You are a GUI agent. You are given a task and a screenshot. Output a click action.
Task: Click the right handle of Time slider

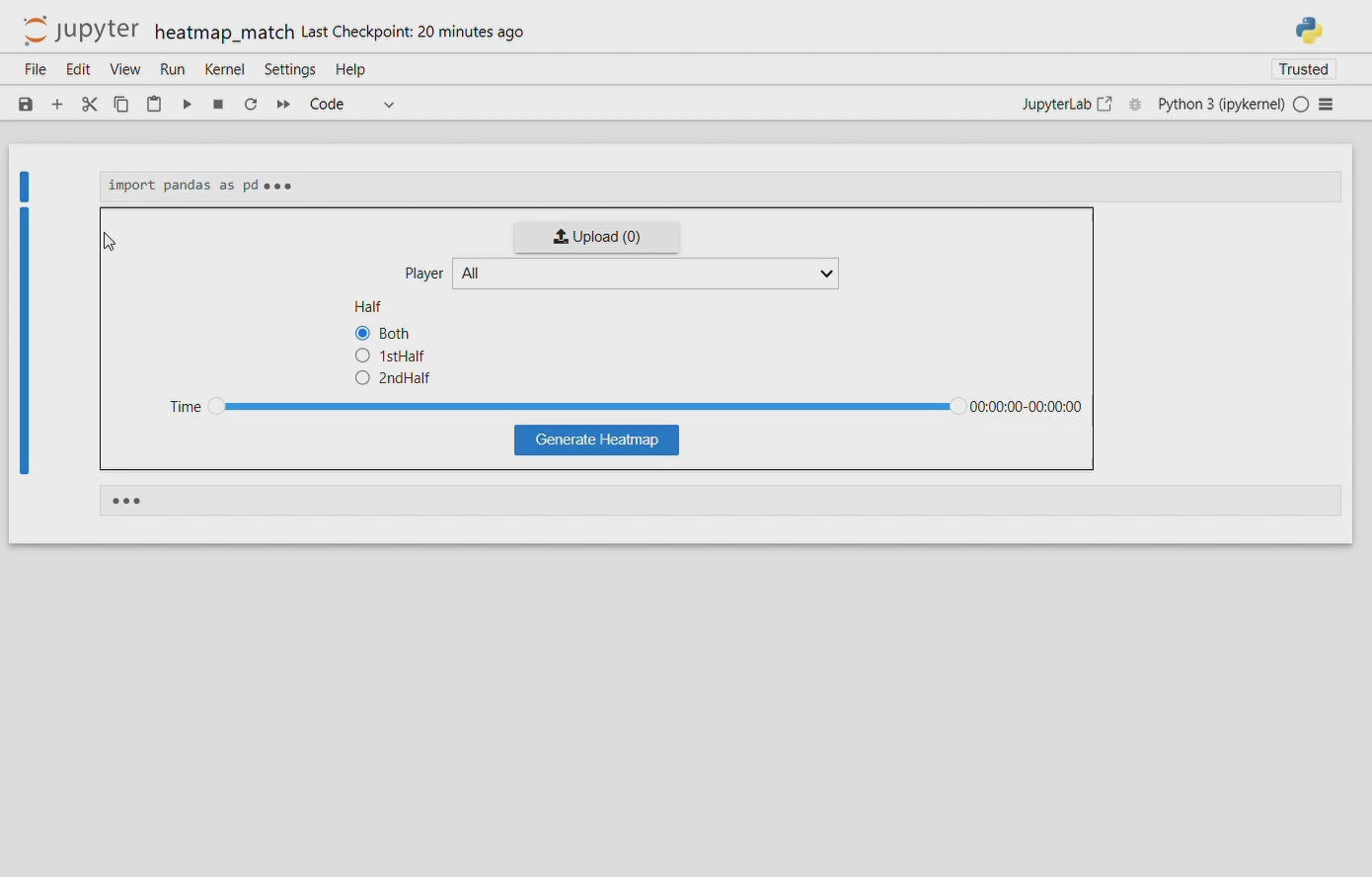957,407
